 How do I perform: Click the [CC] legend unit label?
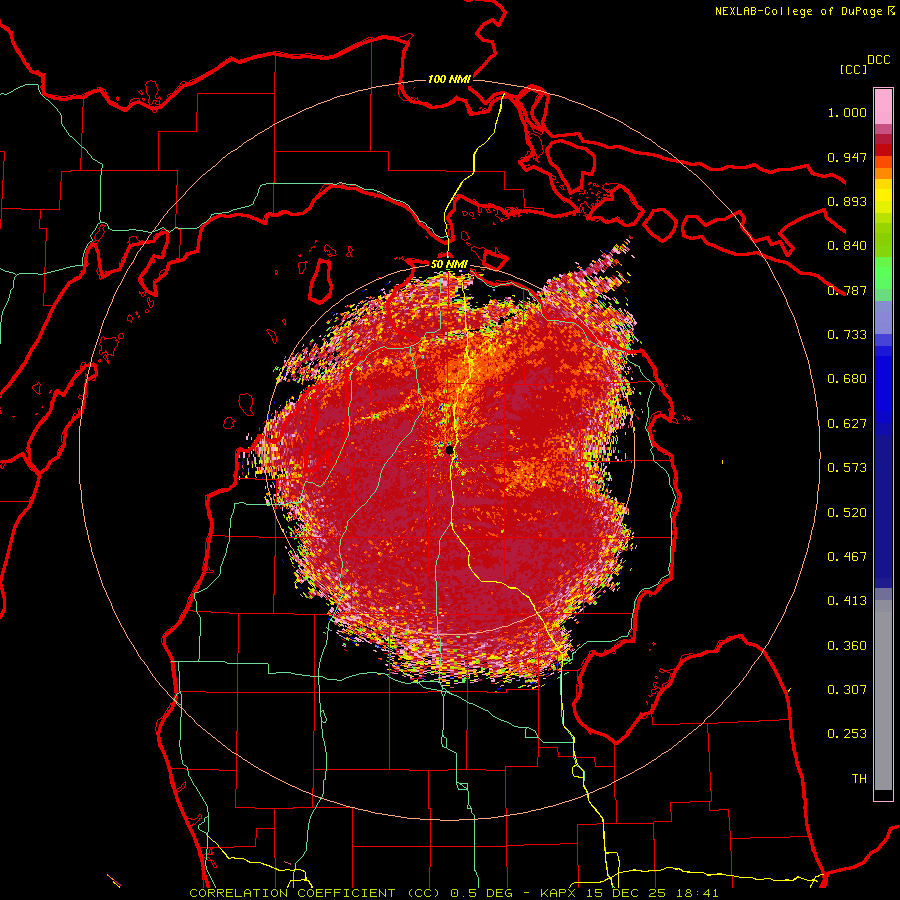853,69
